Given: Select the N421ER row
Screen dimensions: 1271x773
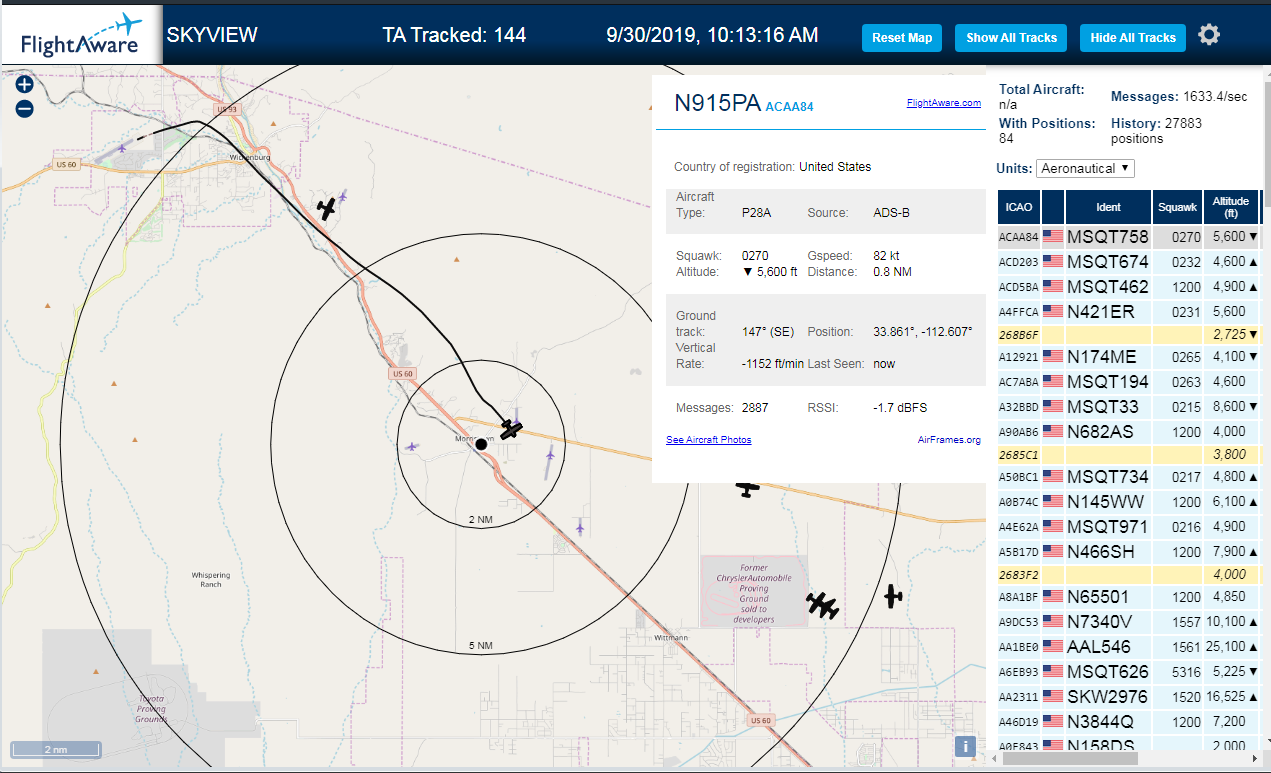Looking at the screenshot, I should (x=1128, y=312).
